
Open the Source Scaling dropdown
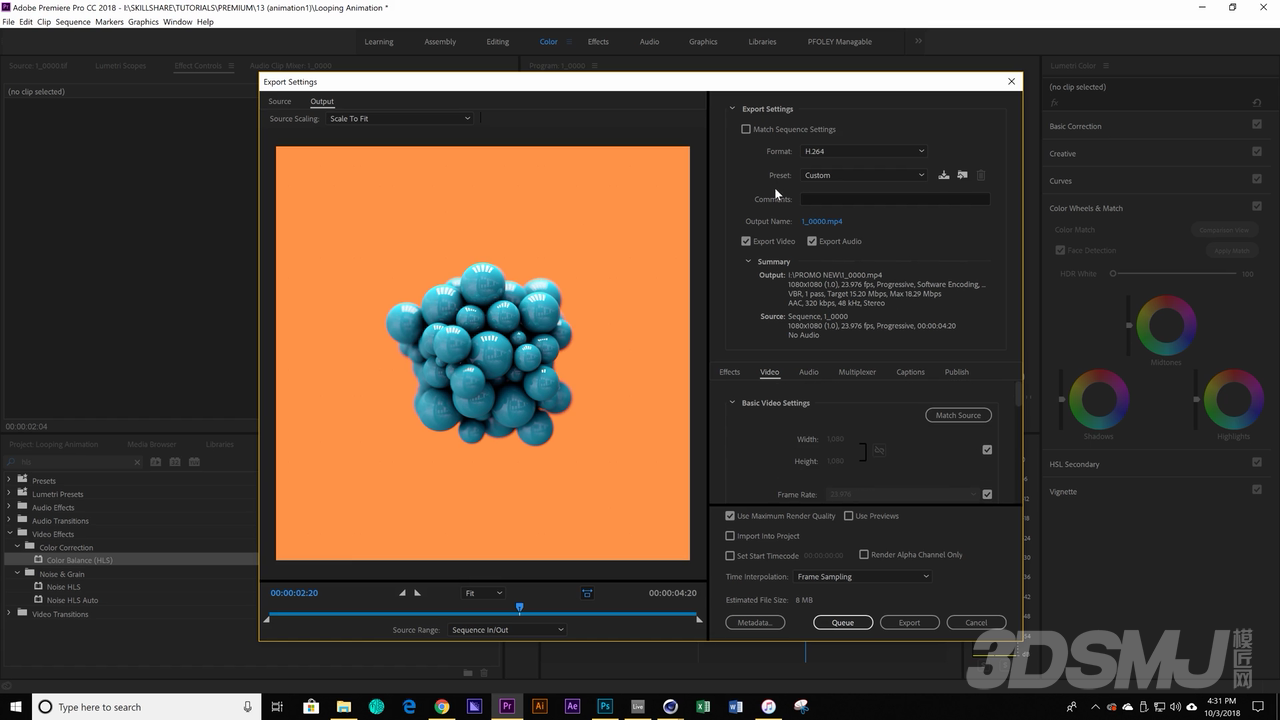click(x=400, y=118)
